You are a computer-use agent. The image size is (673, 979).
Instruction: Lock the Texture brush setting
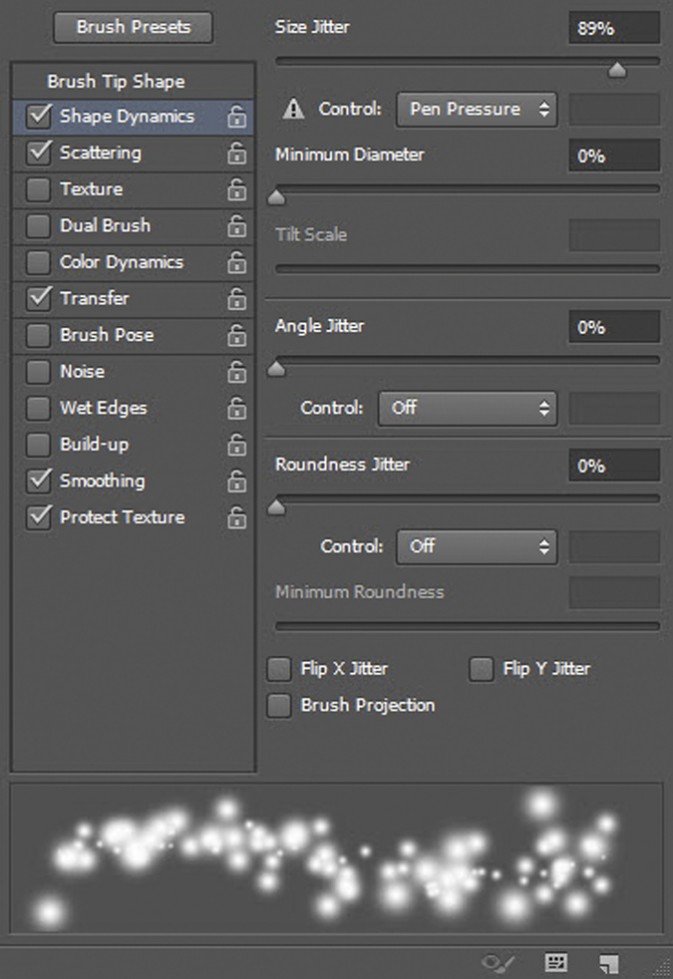point(237,190)
